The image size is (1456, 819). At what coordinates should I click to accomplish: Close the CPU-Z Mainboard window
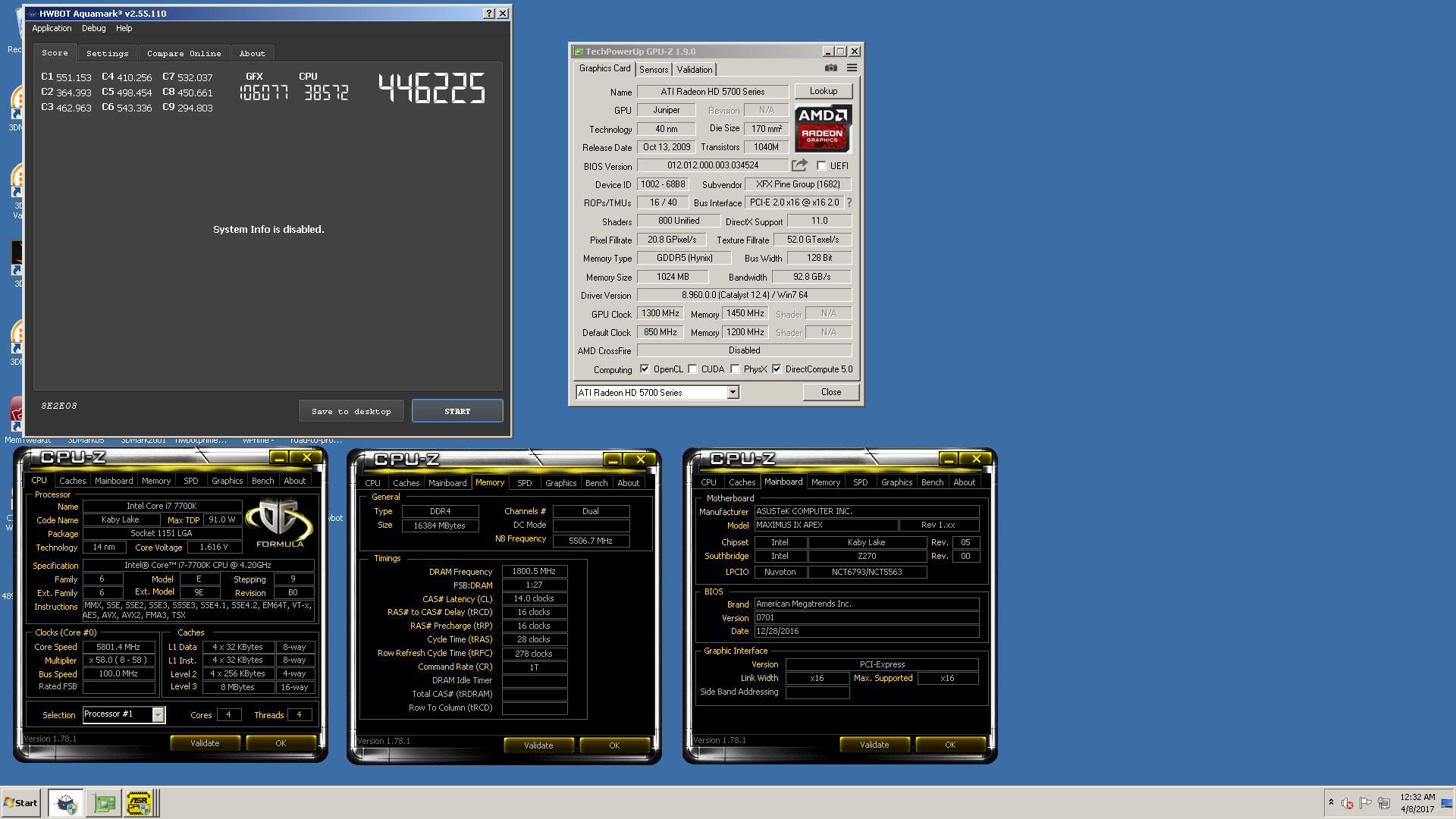point(977,459)
